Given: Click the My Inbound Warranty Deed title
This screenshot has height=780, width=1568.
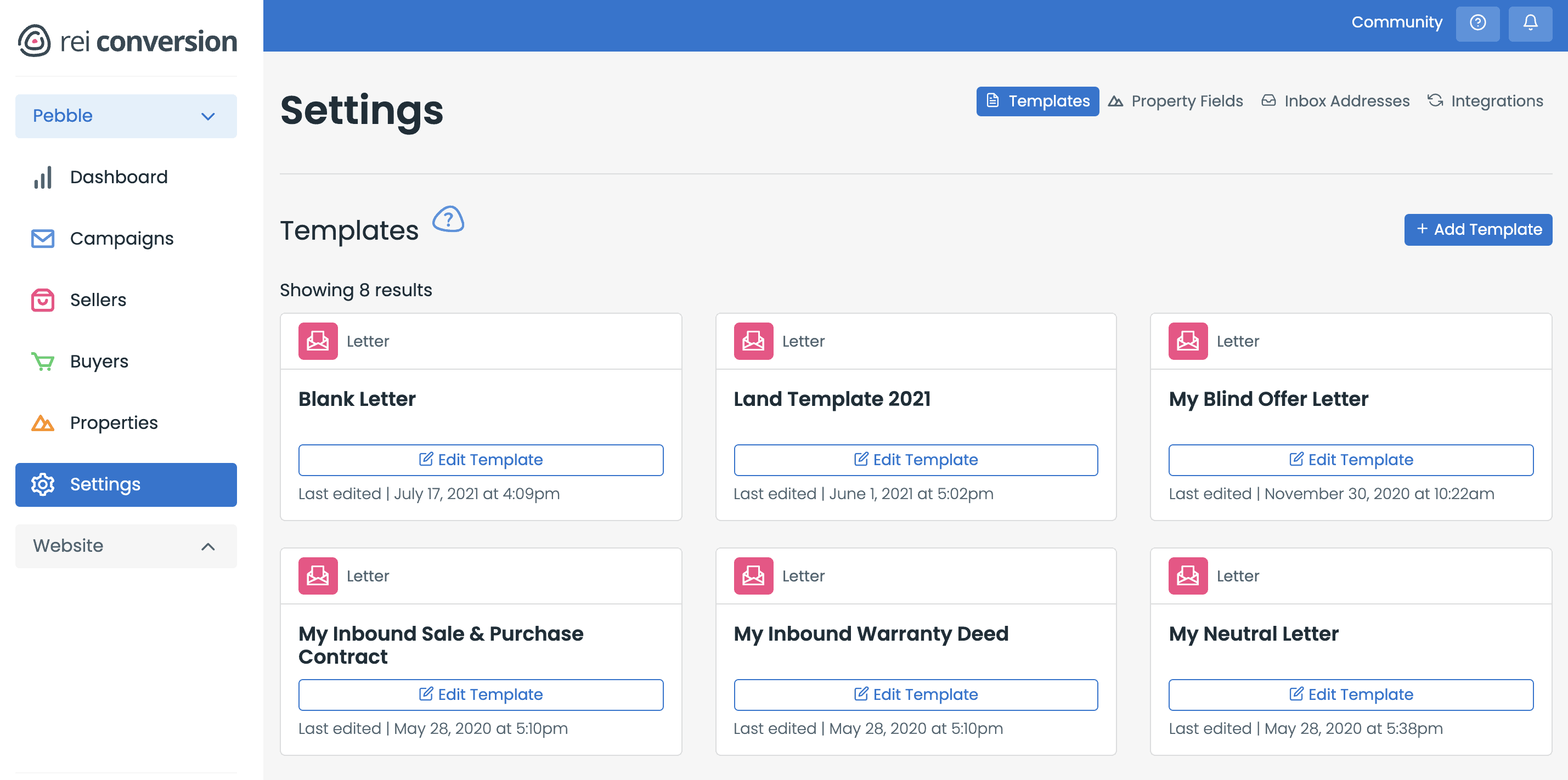Looking at the screenshot, I should 871,634.
